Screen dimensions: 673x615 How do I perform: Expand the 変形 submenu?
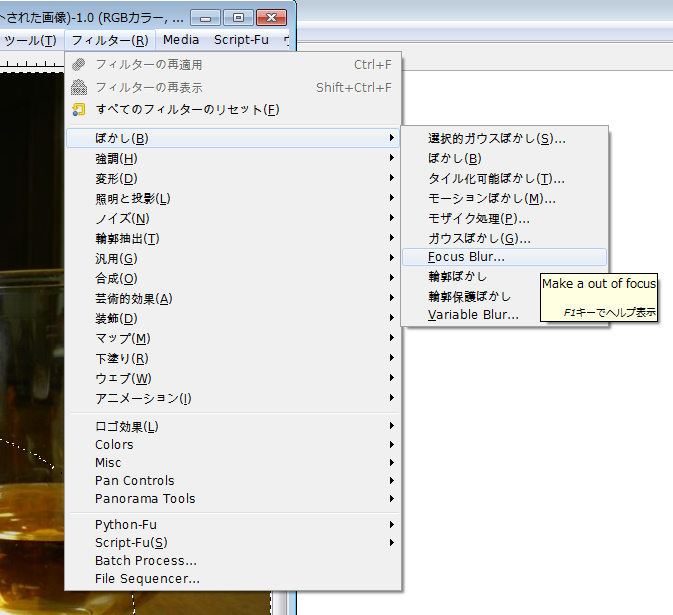point(116,179)
